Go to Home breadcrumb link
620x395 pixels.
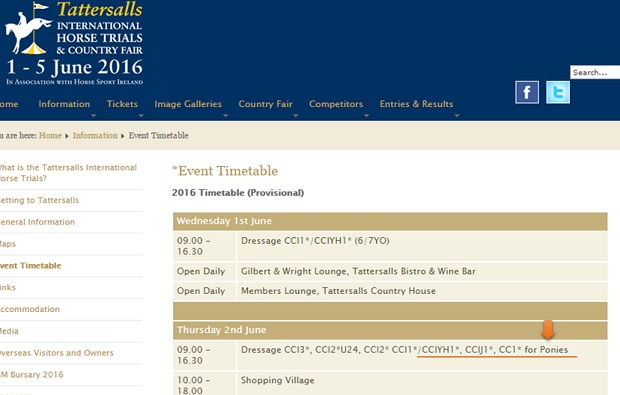tap(50, 135)
